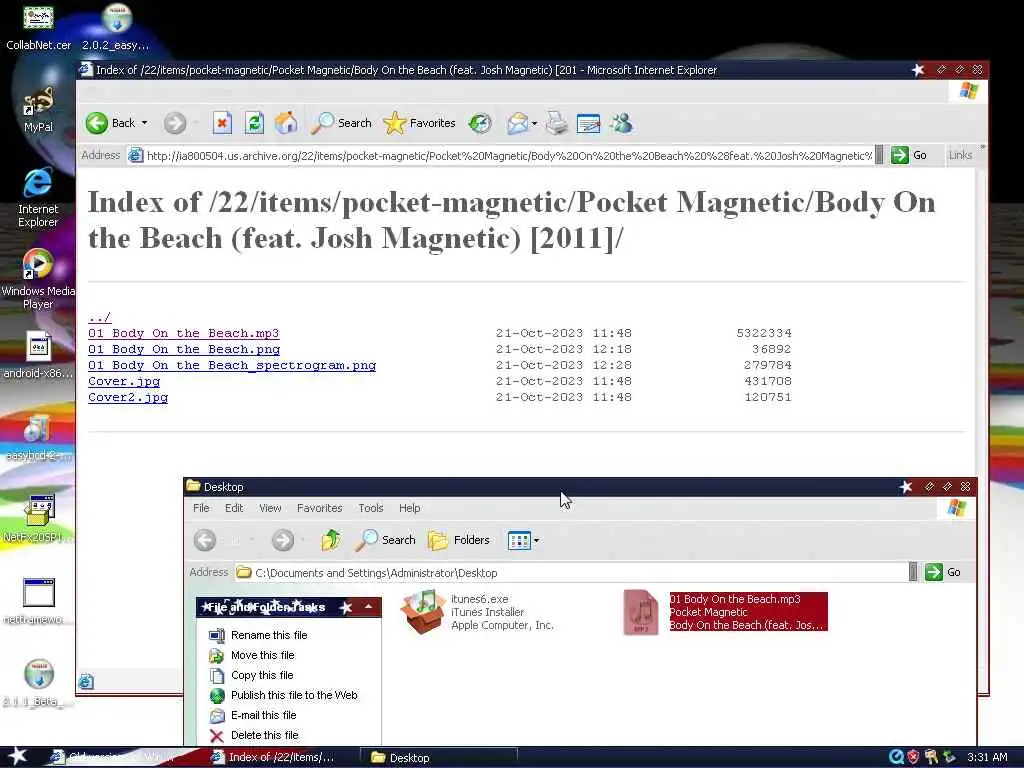
Task: Open the Favorites menu in Desktop window
Action: point(319,508)
